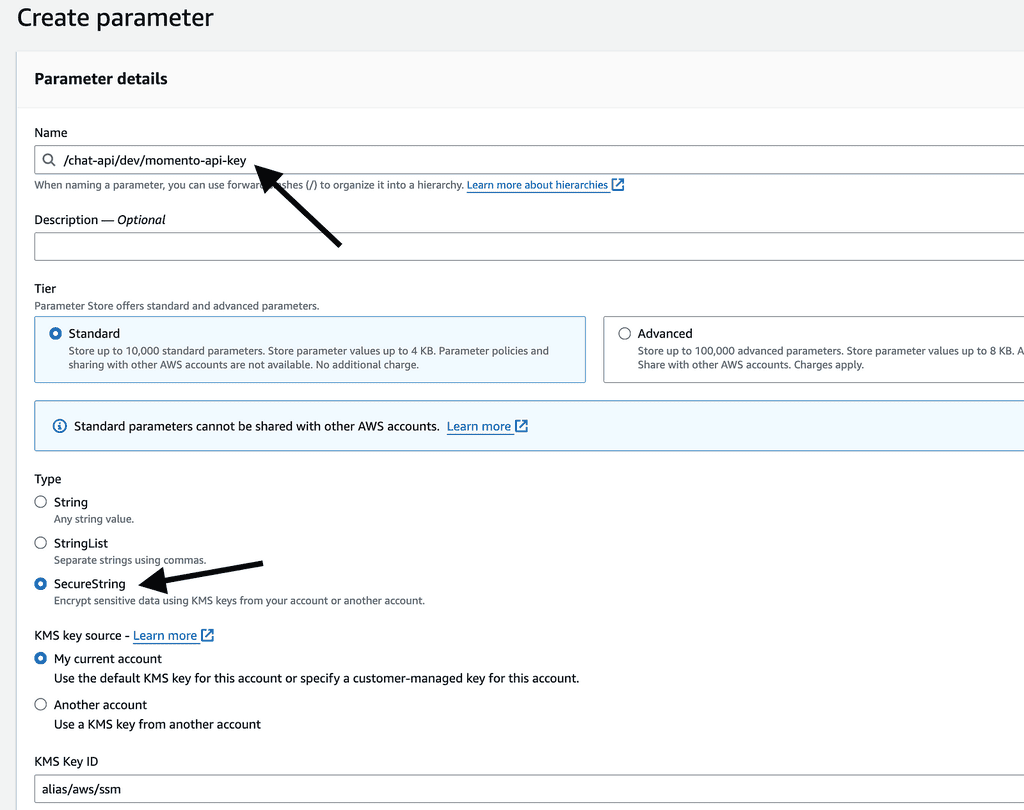Click into the optional Description field
Viewport: 1024px width, 810px height.
[x=500, y=246]
